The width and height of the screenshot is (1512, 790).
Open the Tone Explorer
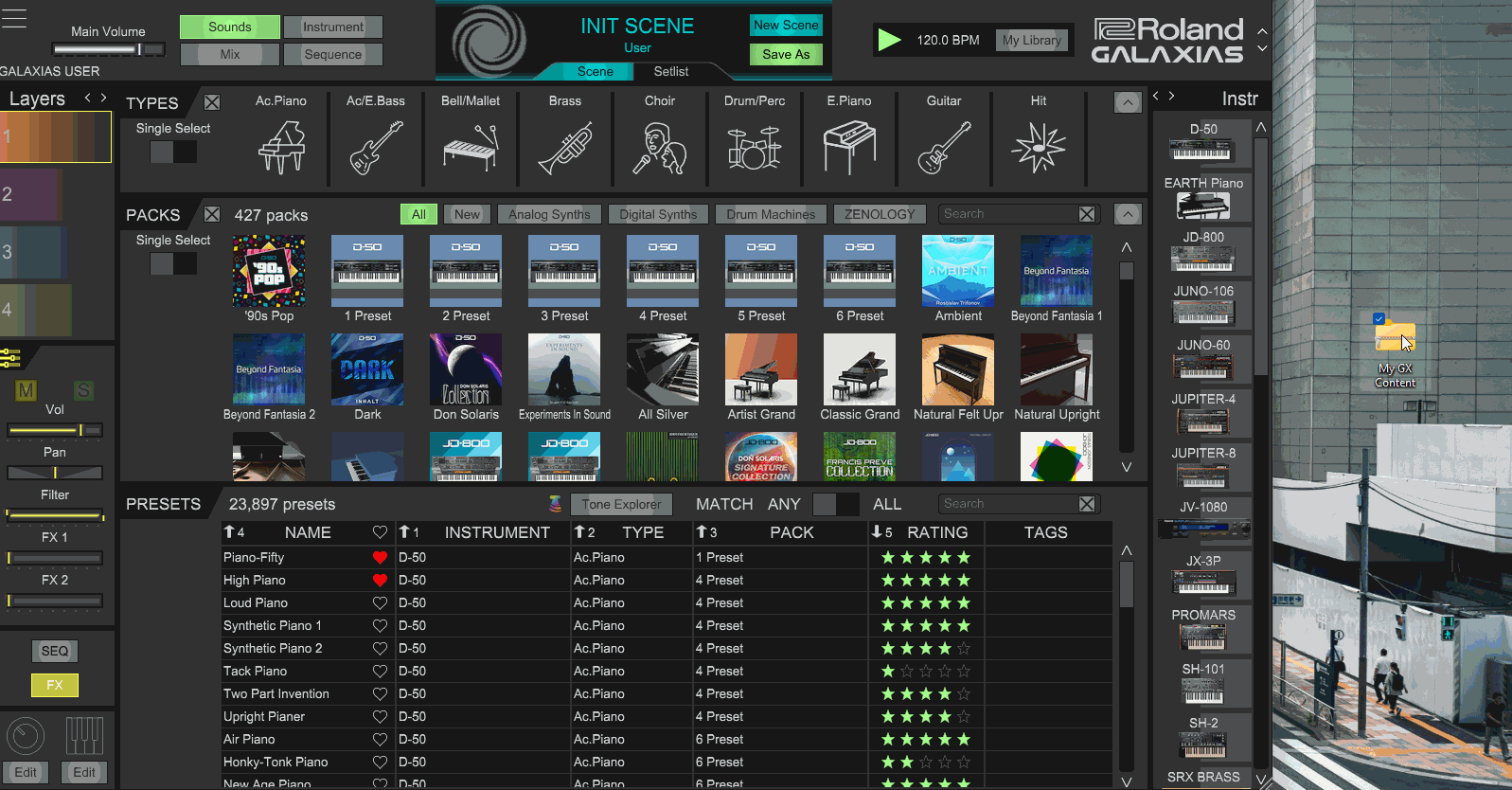(x=621, y=504)
